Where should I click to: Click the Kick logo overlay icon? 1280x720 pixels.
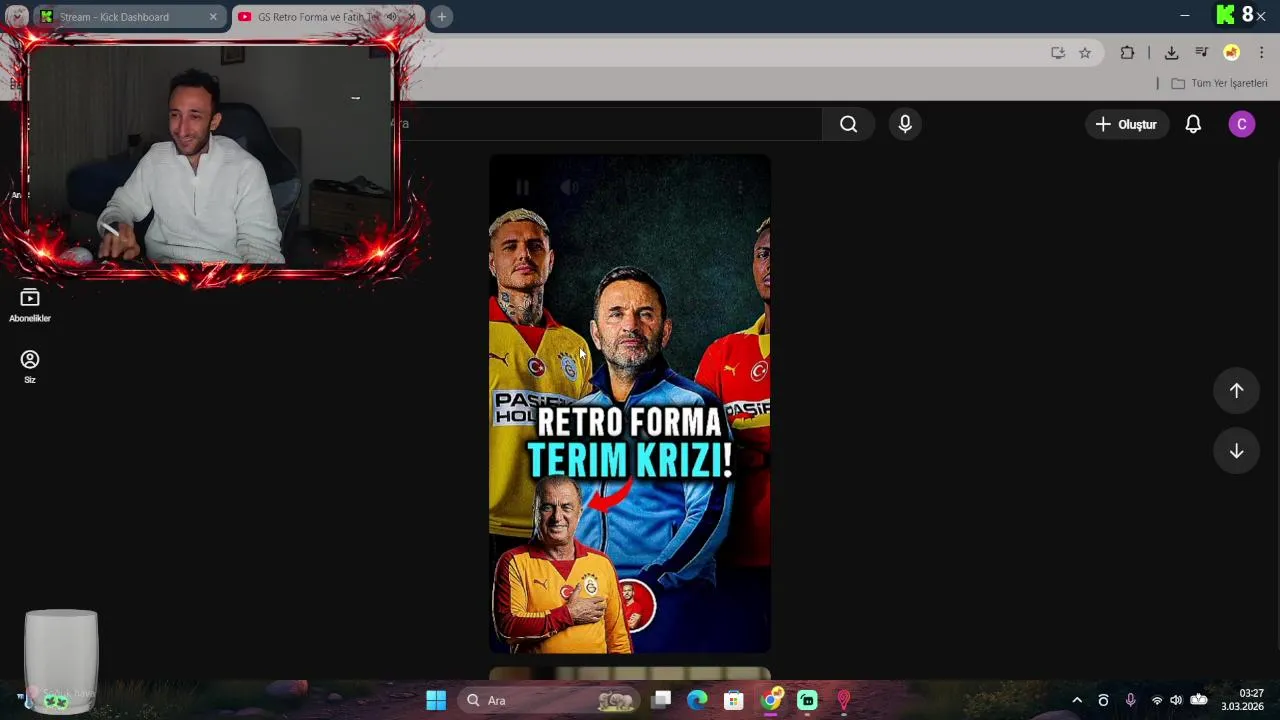pos(1225,15)
